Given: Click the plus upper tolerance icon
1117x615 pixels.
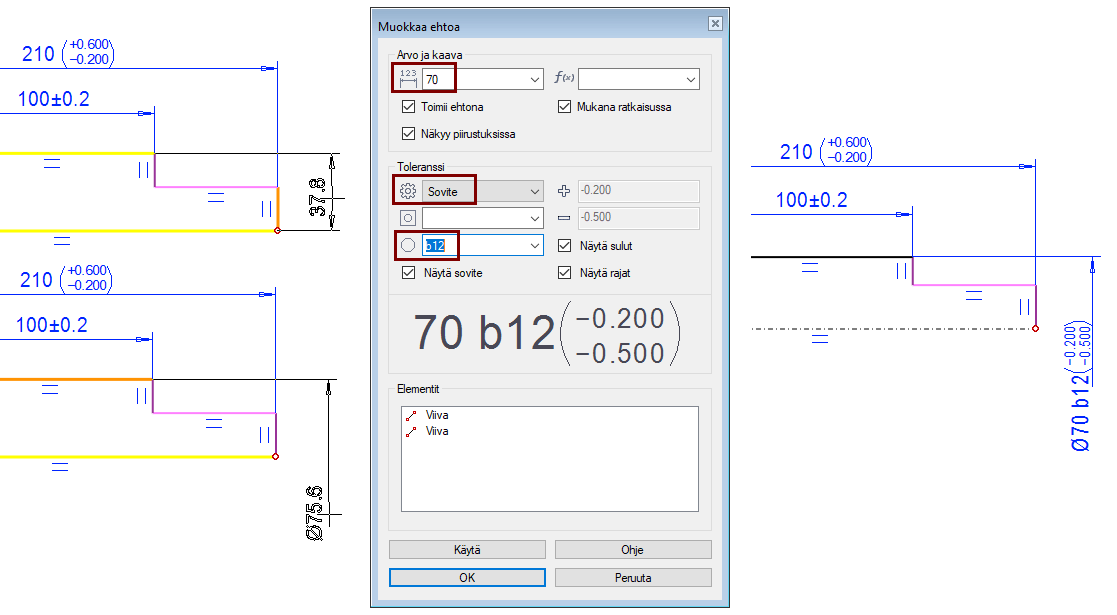Looking at the screenshot, I should [x=564, y=191].
